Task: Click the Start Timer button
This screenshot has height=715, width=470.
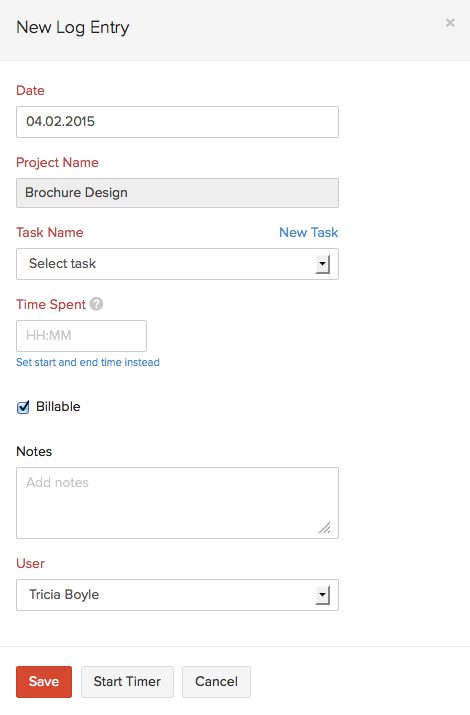Action: (x=127, y=682)
